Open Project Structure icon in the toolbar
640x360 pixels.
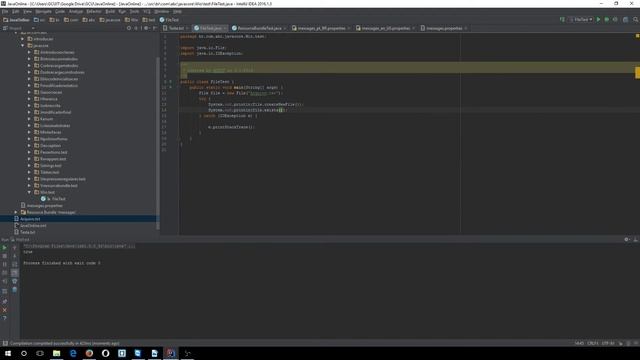(625, 20)
